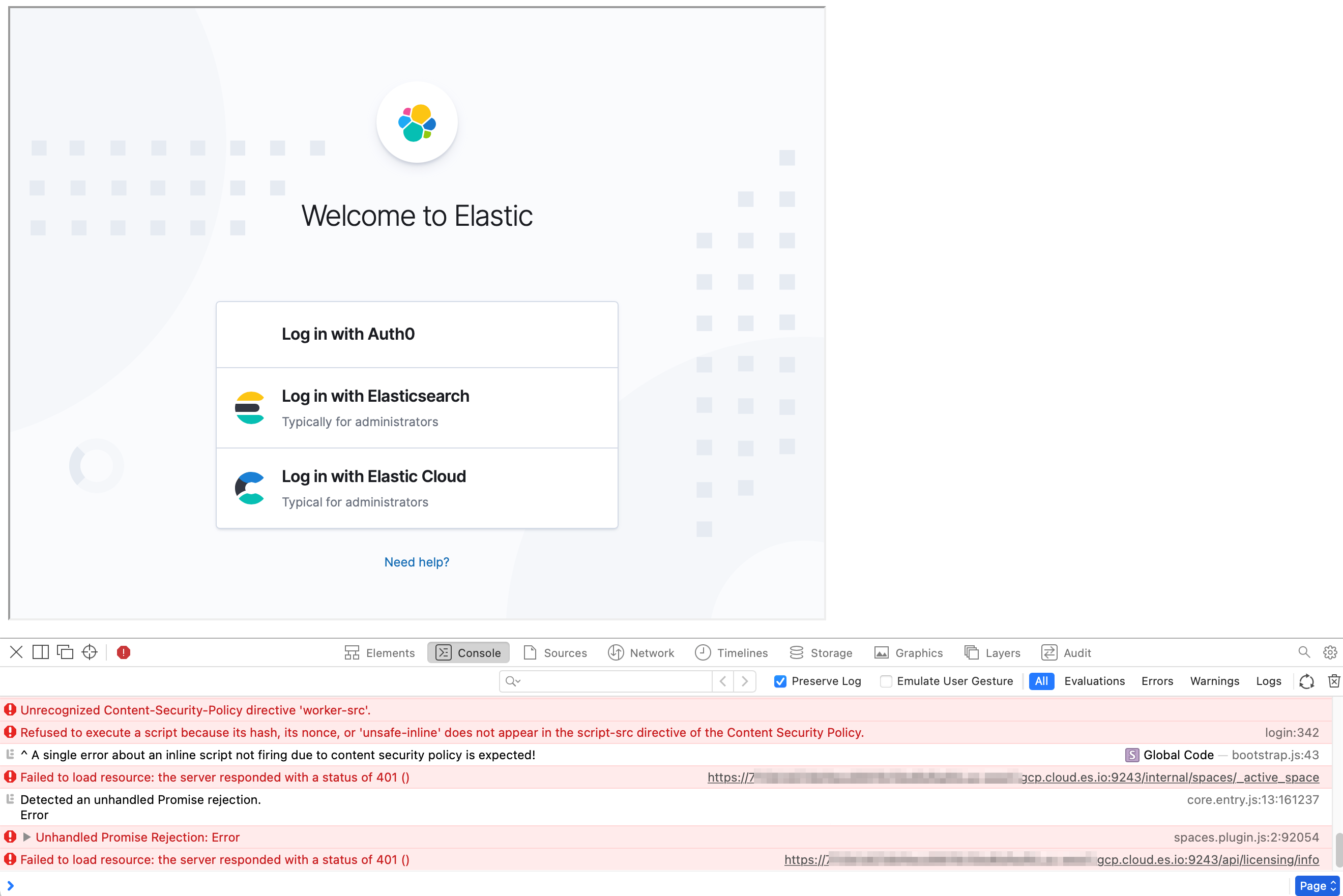Detach inspector into separate window
This screenshot has width=1343, height=896.
coord(65,652)
